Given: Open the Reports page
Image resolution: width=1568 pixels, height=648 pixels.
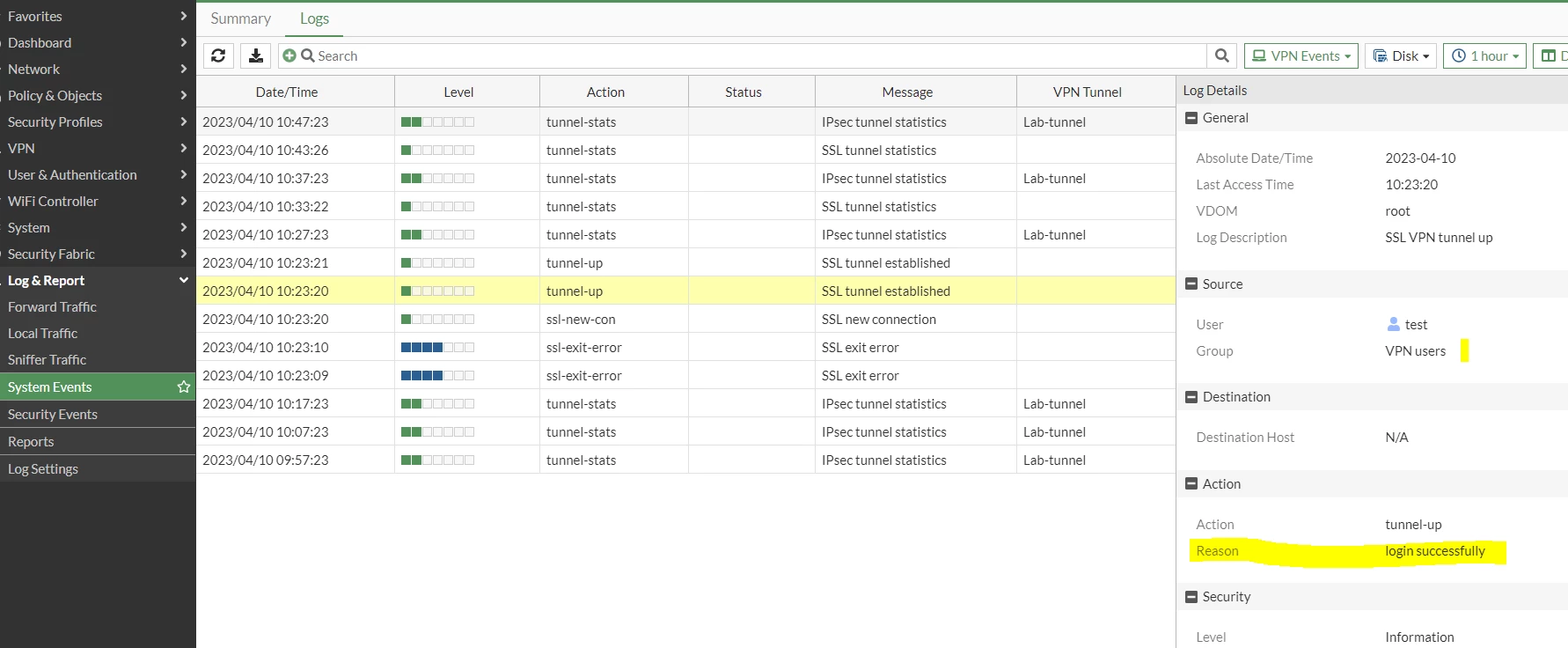Looking at the screenshot, I should pyautogui.click(x=98, y=441).
